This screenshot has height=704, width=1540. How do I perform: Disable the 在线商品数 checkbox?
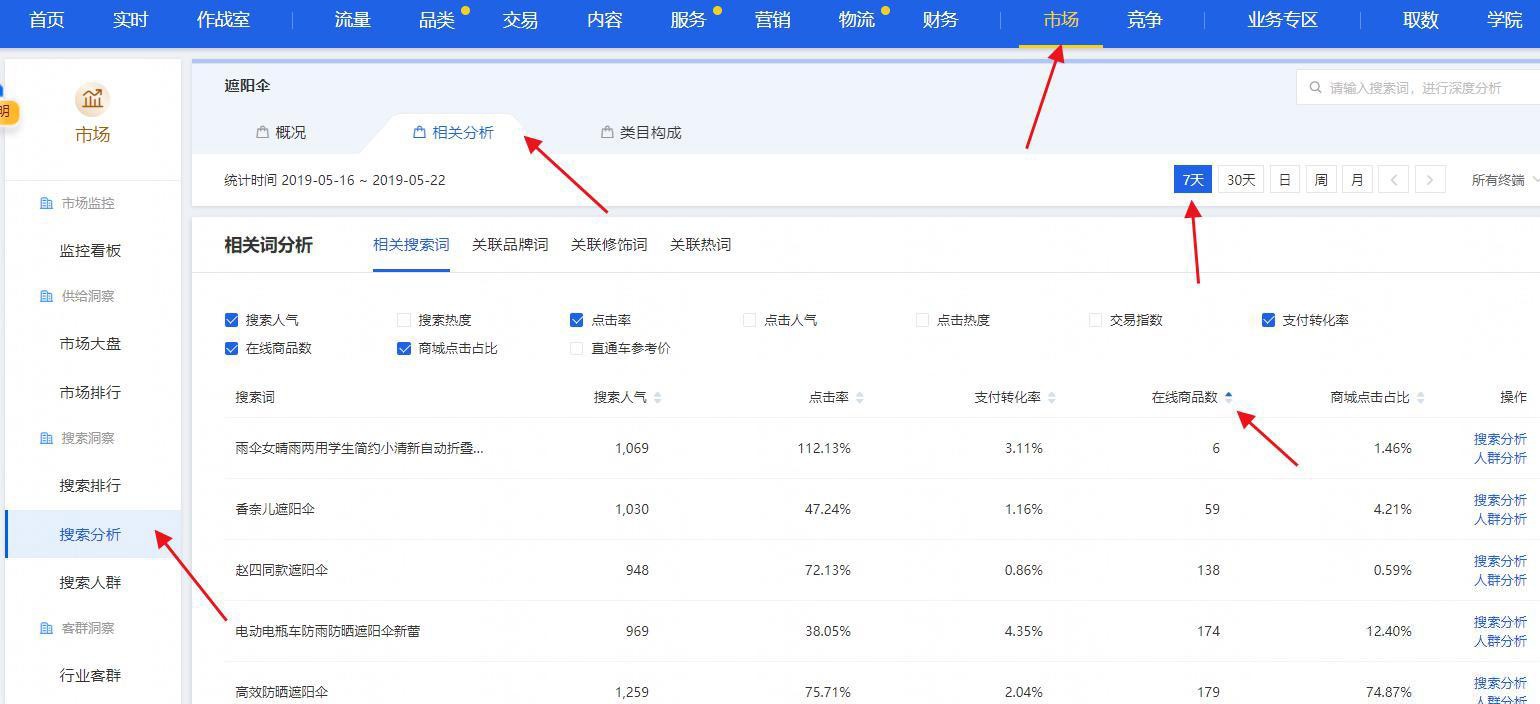coord(232,348)
